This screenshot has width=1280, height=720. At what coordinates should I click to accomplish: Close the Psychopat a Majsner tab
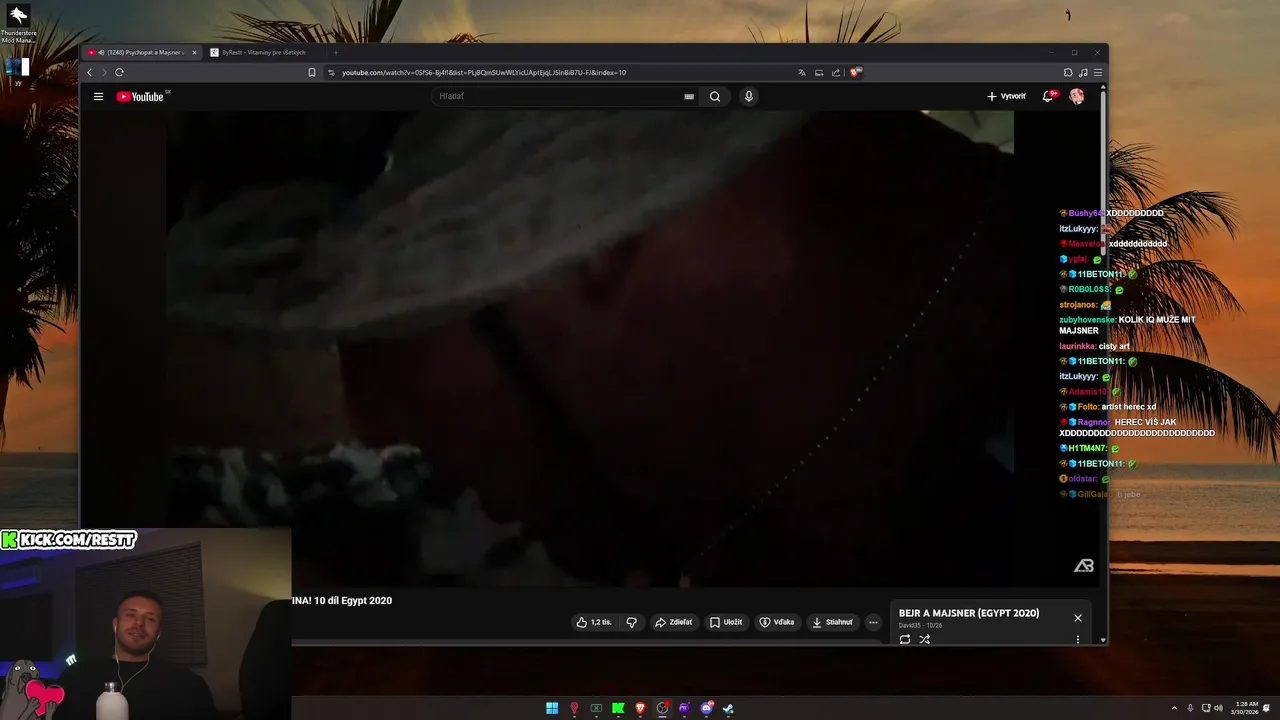[195, 52]
